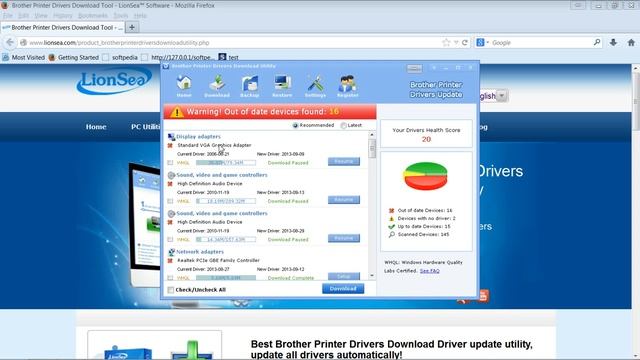
Task: Open the Restore tool icon
Action: [x=282, y=86]
